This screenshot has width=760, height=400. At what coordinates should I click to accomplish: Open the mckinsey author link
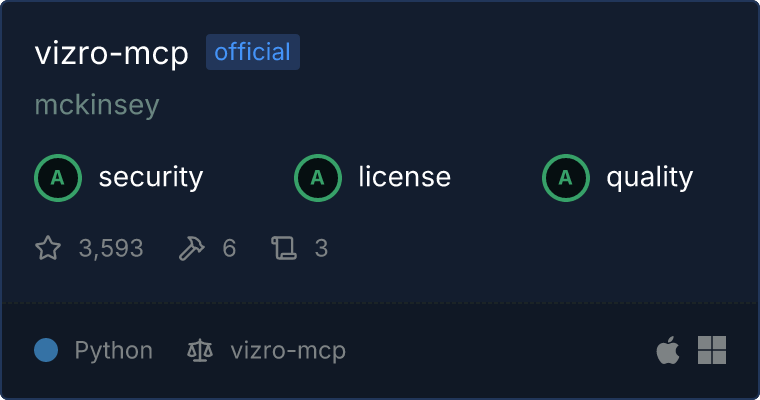coord(97,105)
